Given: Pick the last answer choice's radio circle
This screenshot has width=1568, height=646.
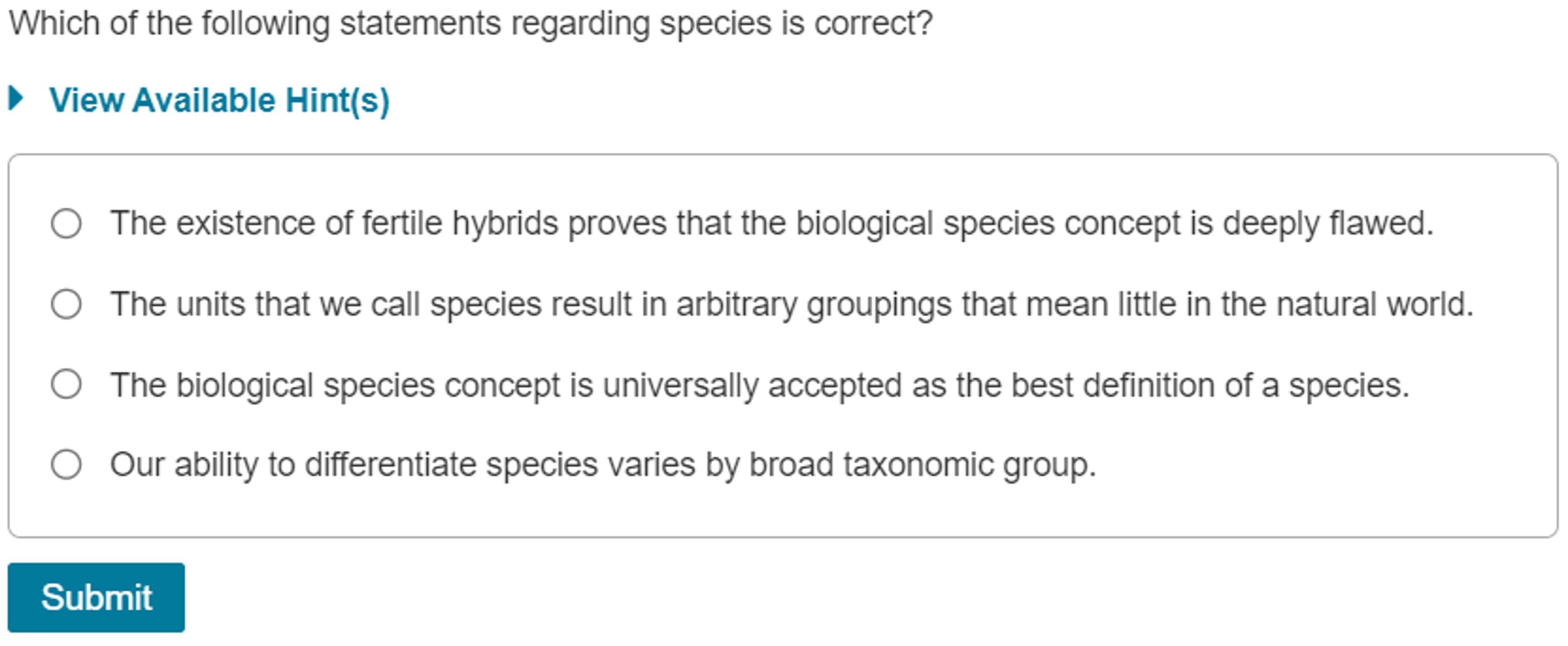Looking at the screenshot, I should coord(66,465).
